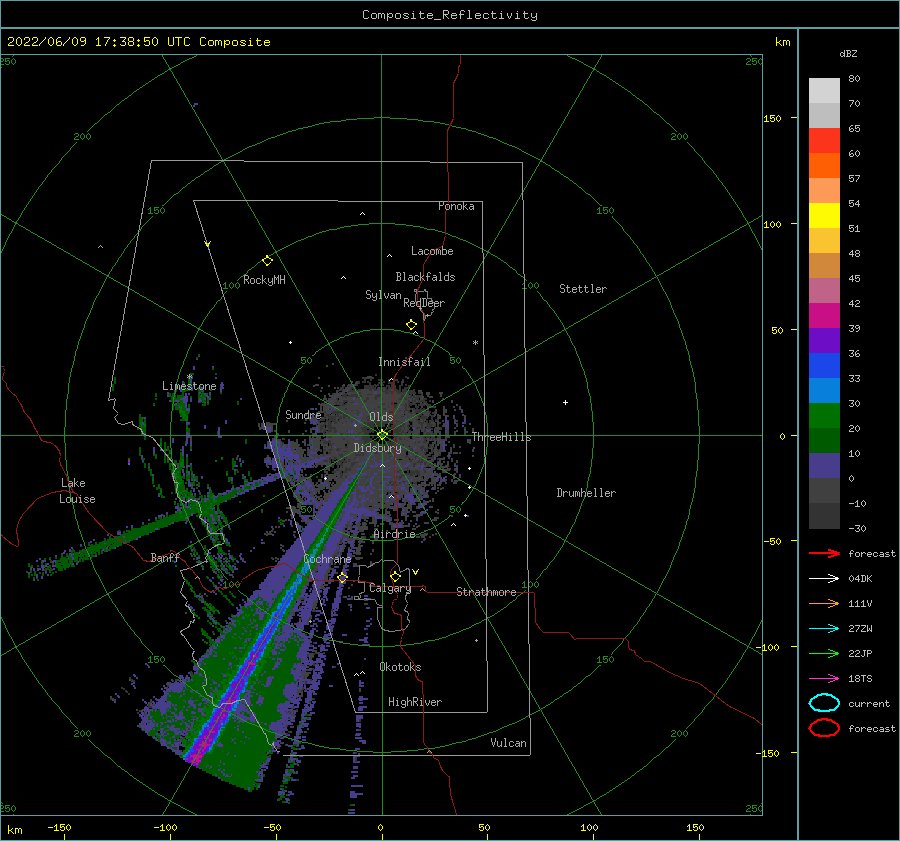Click the yellow 150 x-axis tick label
900x841 pixels.
695,827
